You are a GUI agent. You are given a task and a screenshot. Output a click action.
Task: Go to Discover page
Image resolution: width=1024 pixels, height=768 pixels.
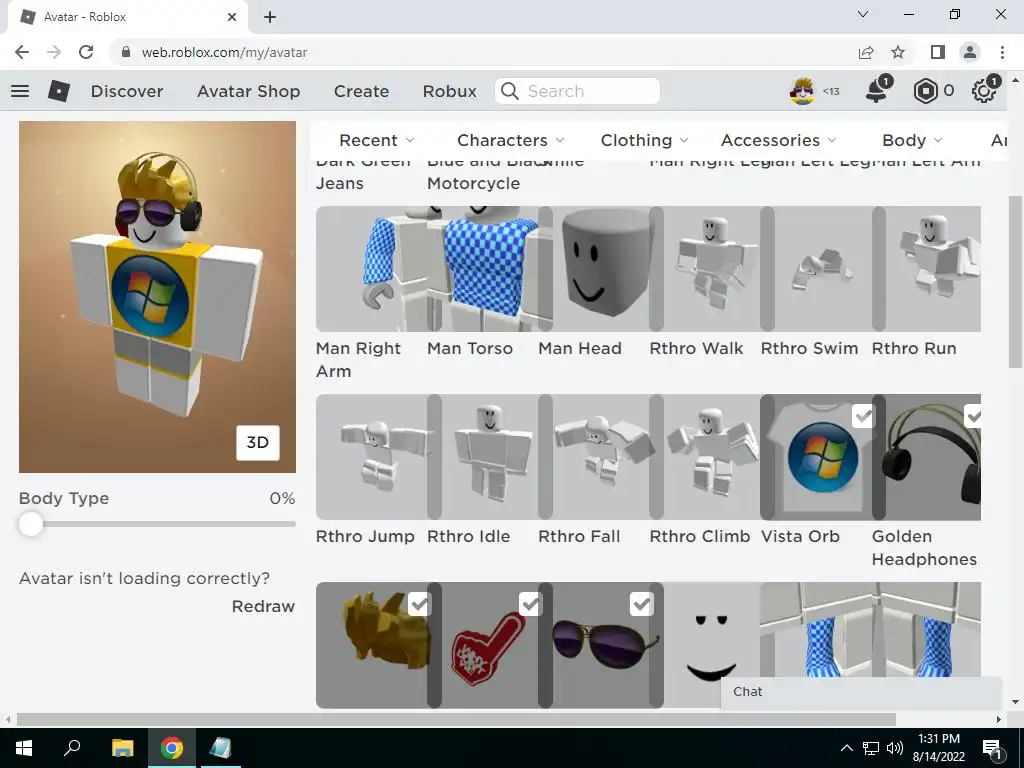[x=127, y=91]
